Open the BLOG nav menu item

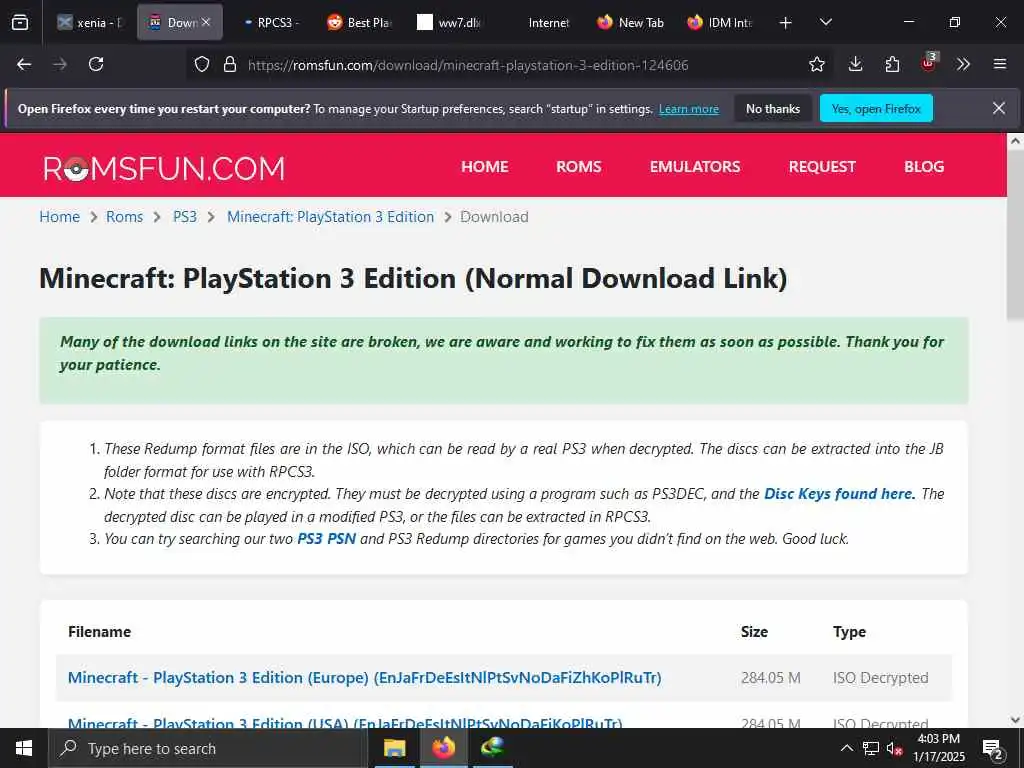tap(923, 167)
